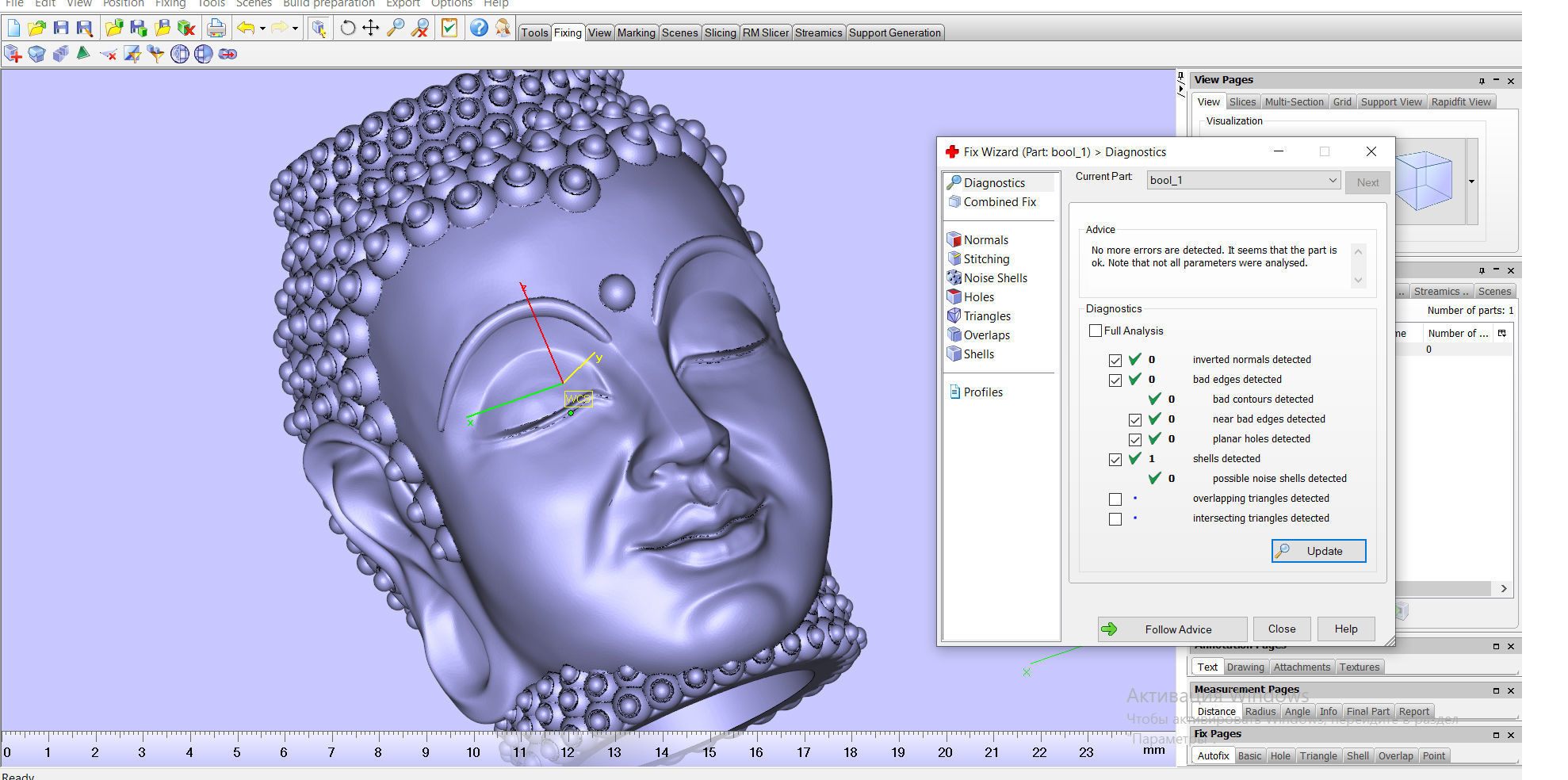Open the Current Part bool_1 dropdown
Image resolution: width=1568 pixels, height=780 pixels.
pyautogui.click(x=1243, y=181)
